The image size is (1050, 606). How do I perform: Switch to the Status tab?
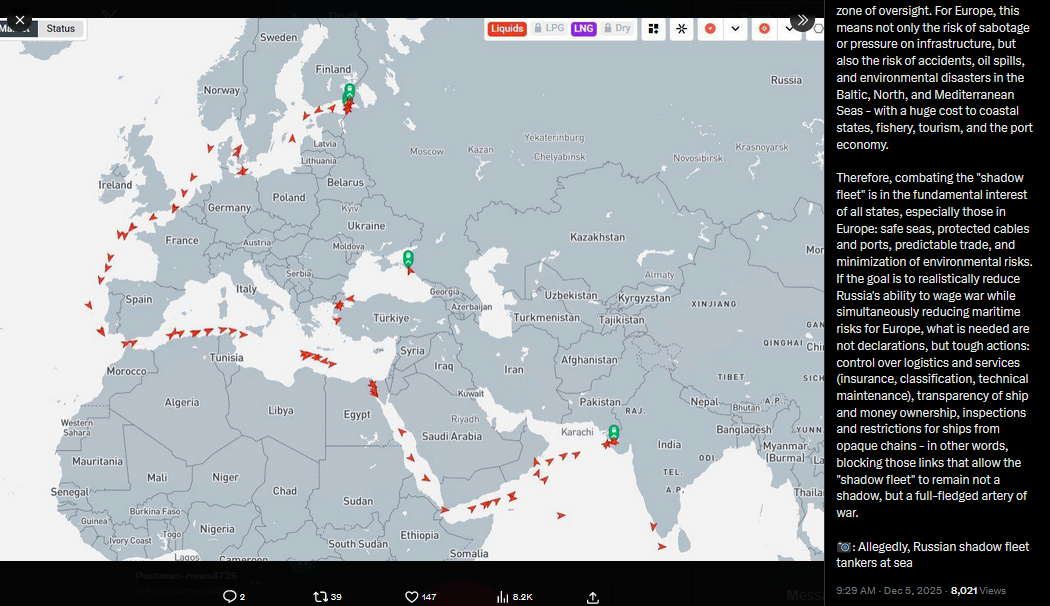point(61,29)
